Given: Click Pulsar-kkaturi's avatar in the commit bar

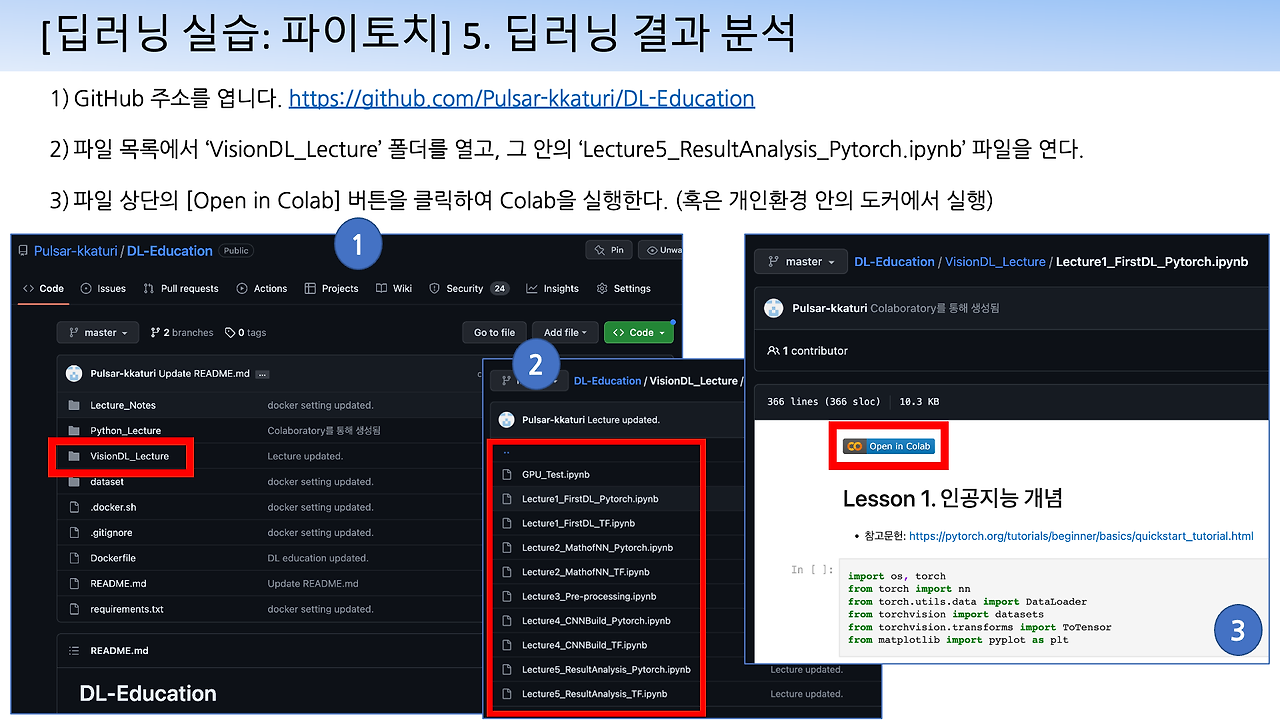Looking at the screenshot, I should point(74,372).
